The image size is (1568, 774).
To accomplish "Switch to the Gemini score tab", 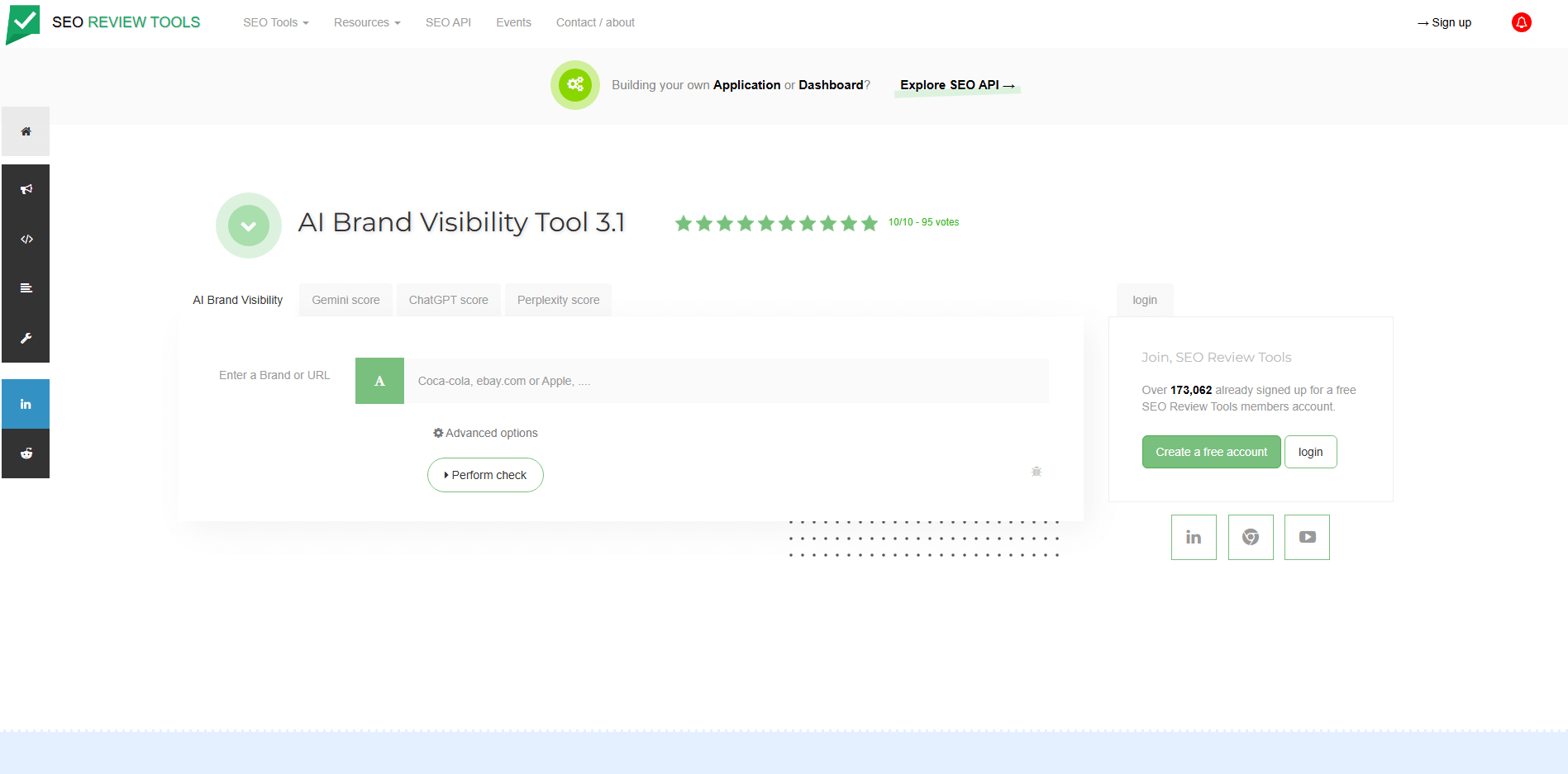I will [x=345, y=299].
